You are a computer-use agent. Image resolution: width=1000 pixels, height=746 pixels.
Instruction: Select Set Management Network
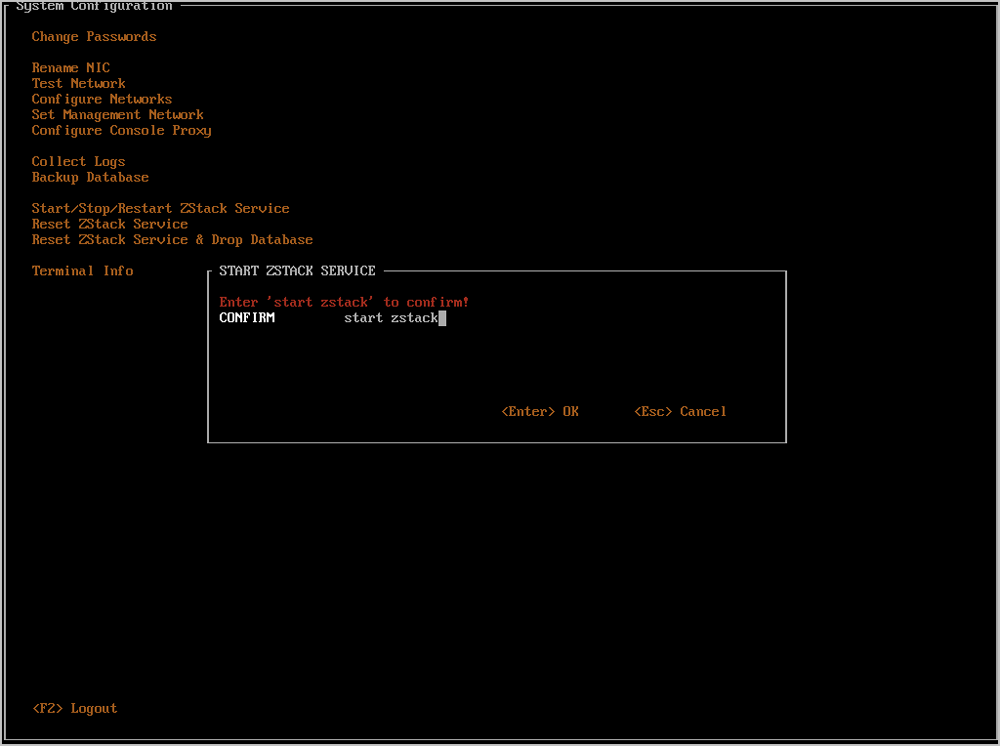pyautogui.click(x=117, y=115)
